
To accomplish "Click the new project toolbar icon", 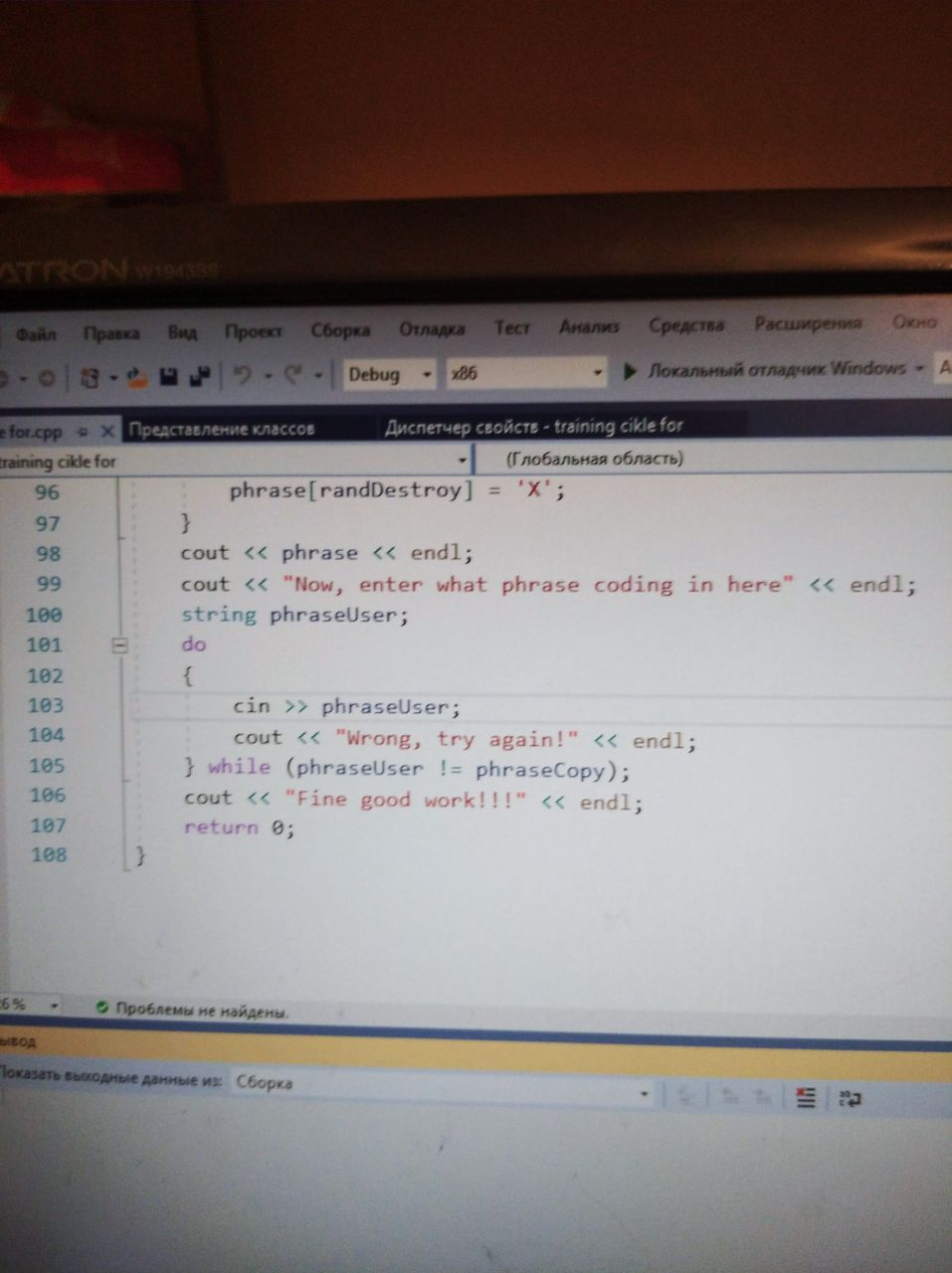I will [x=91, y=378].
